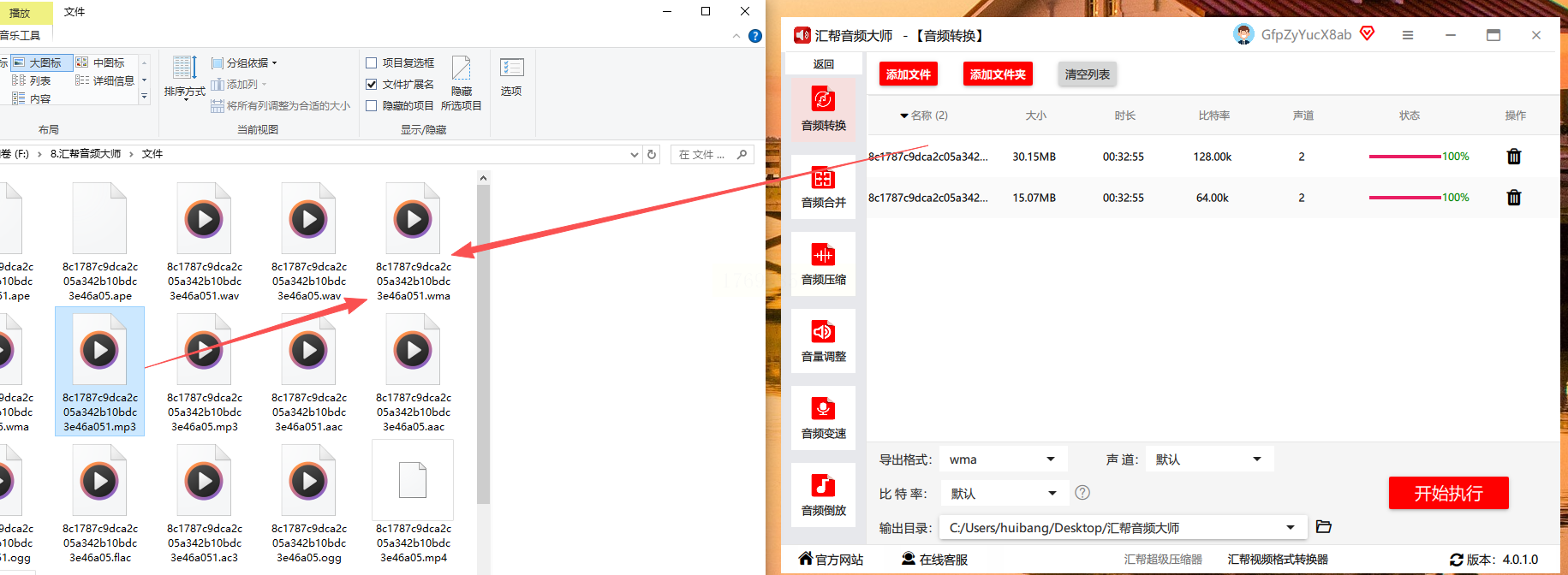This screenshot has height=575, width=1568.
Task: Delete the 15.07MB file with trash icon
Action: click(x=1514, y=198)
